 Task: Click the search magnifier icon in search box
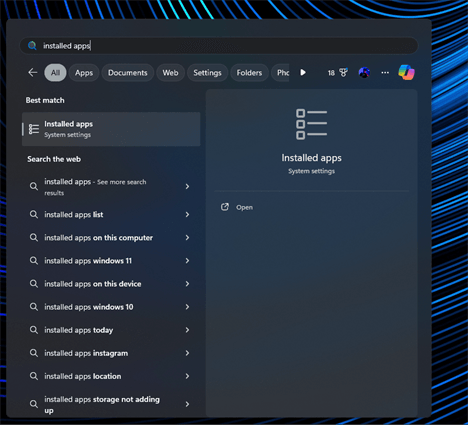[32, 46]
